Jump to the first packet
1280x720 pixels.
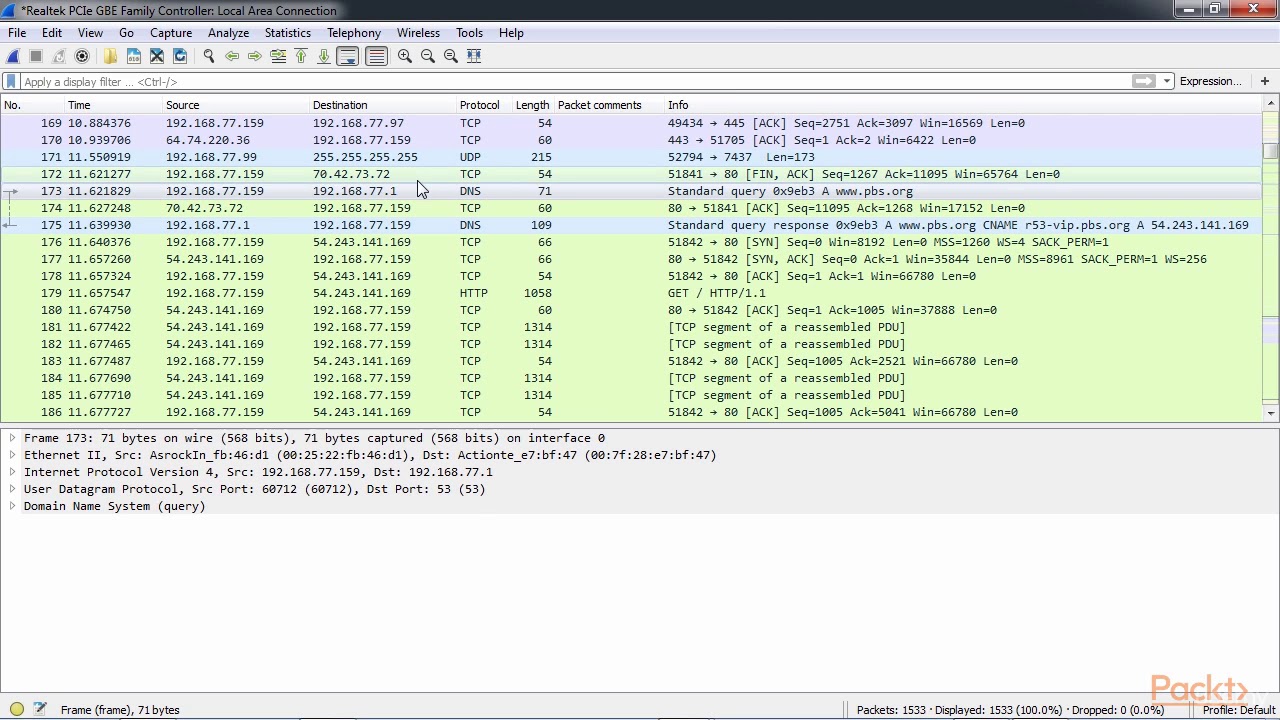click(x=301, y=56)
